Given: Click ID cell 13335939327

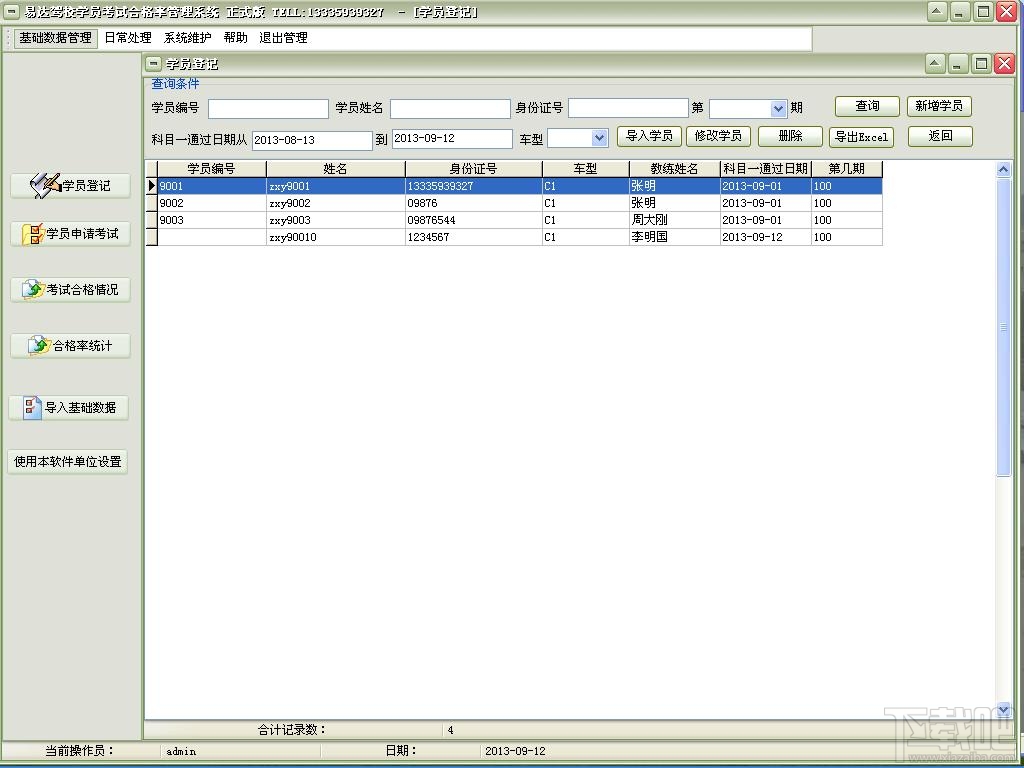Looking at the screenshot, I should coord(473,186).
